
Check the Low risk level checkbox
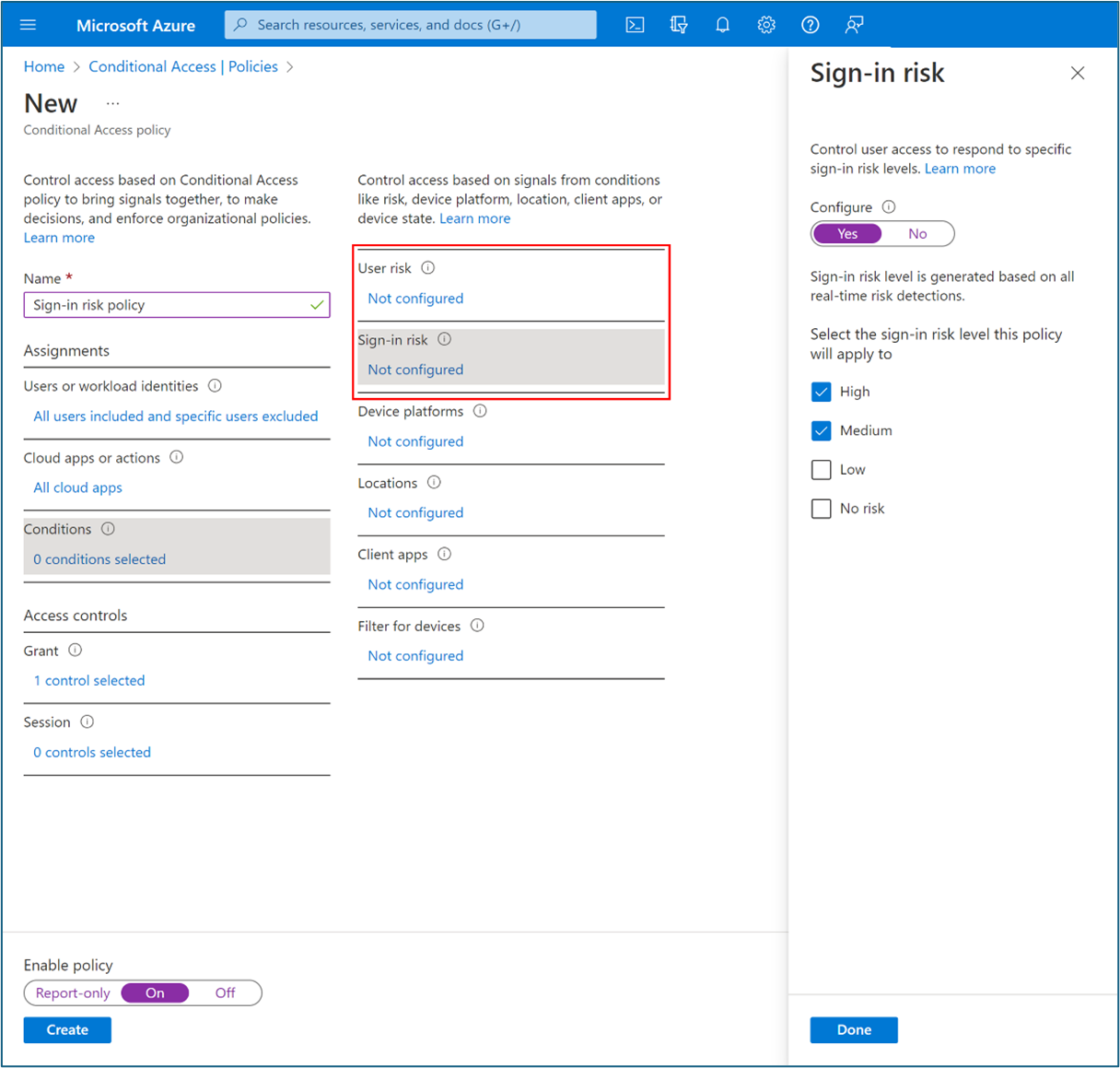click(822, 470)
